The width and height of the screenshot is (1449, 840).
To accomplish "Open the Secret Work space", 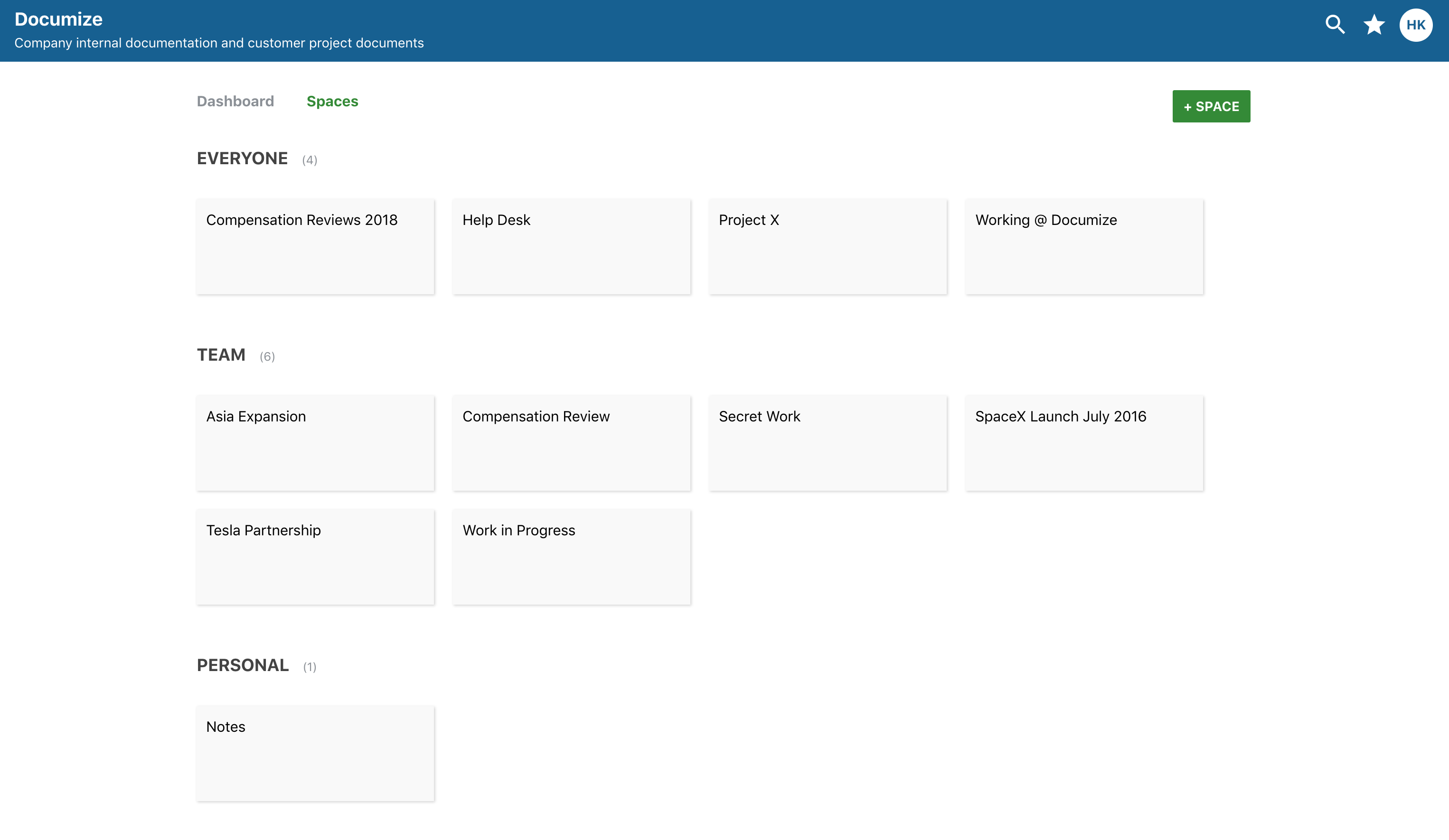I will [x=828, y=443].
